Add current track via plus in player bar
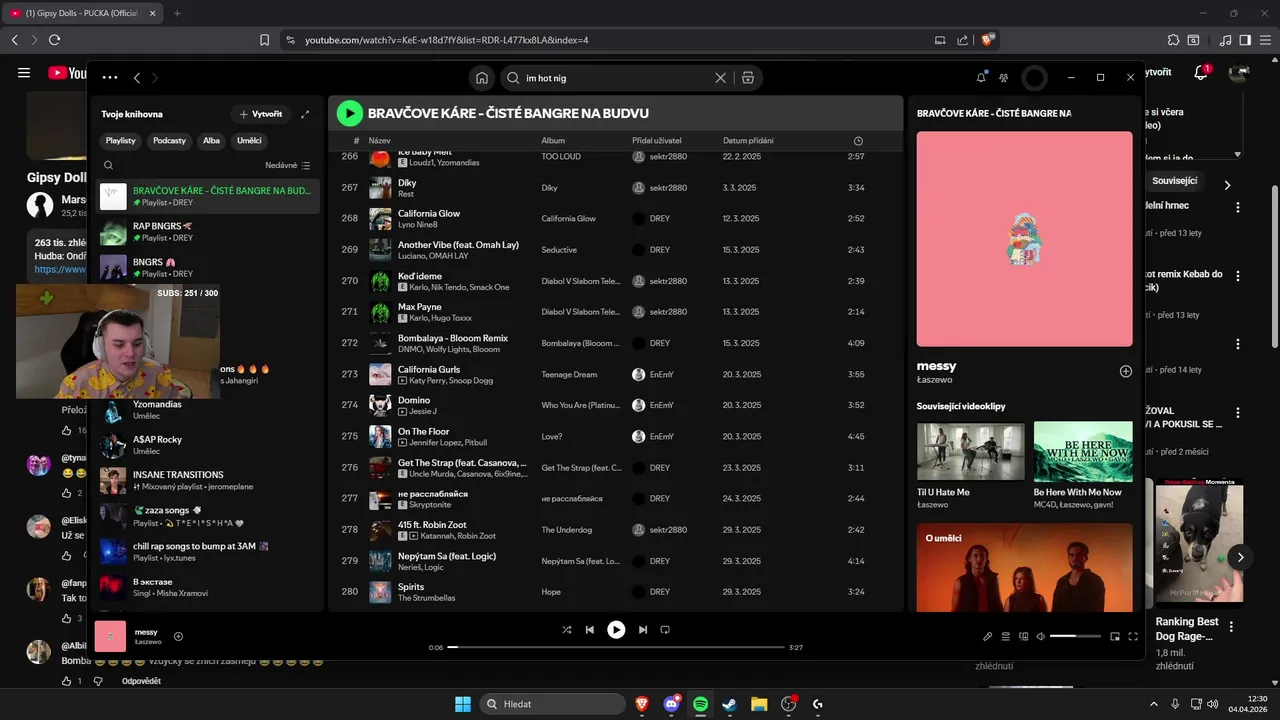 (x=178, y=636)
